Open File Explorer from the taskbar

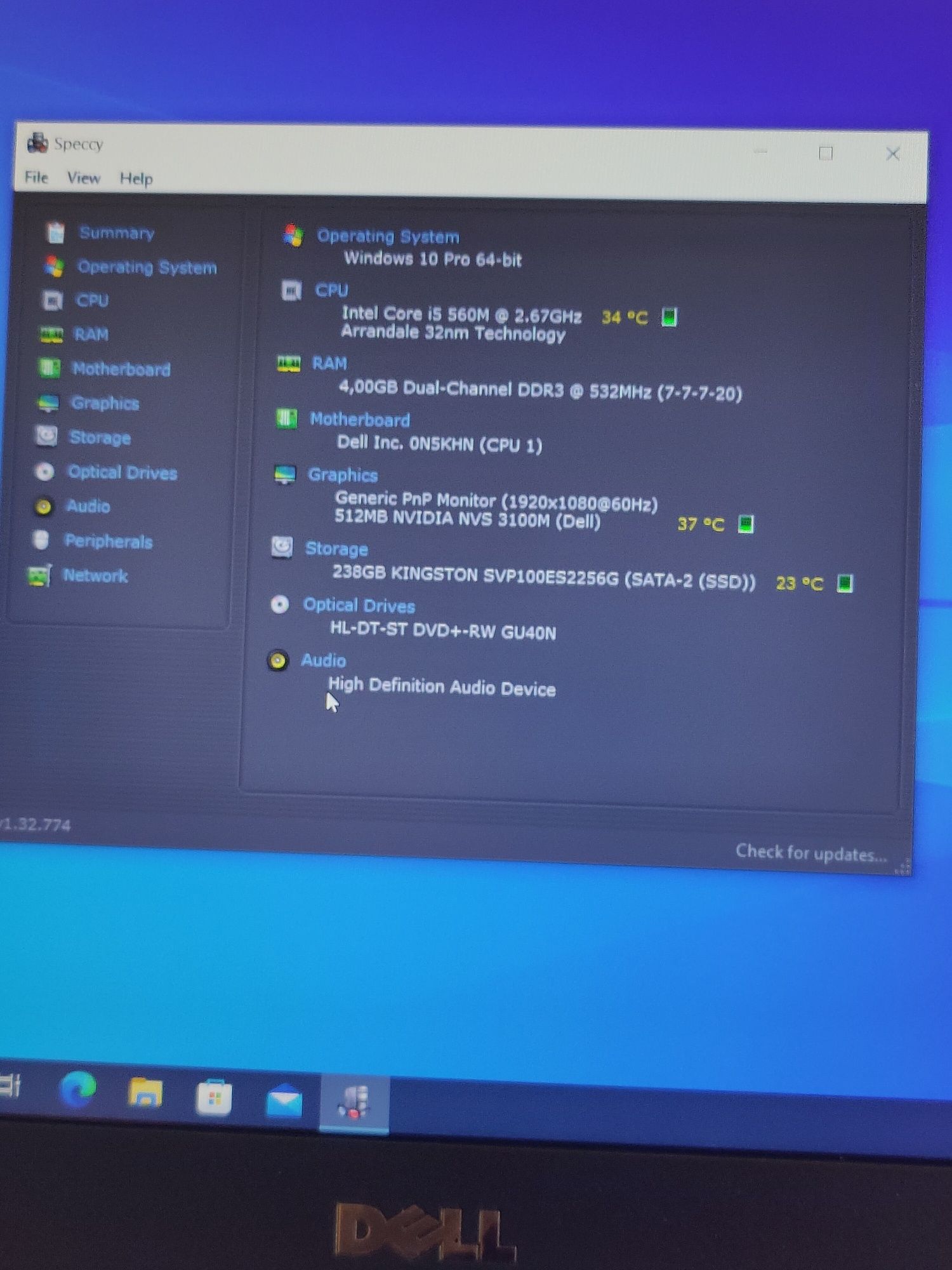tap(145, 1093)
